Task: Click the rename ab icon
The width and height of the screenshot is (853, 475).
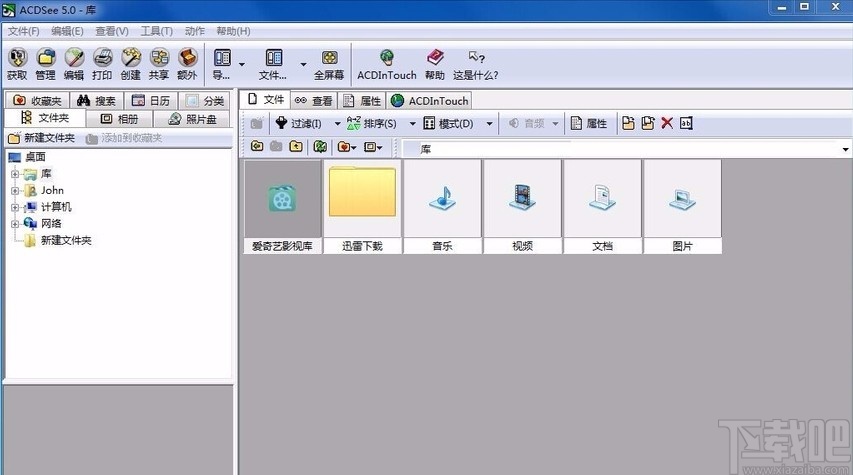Action: coord(686,124)
